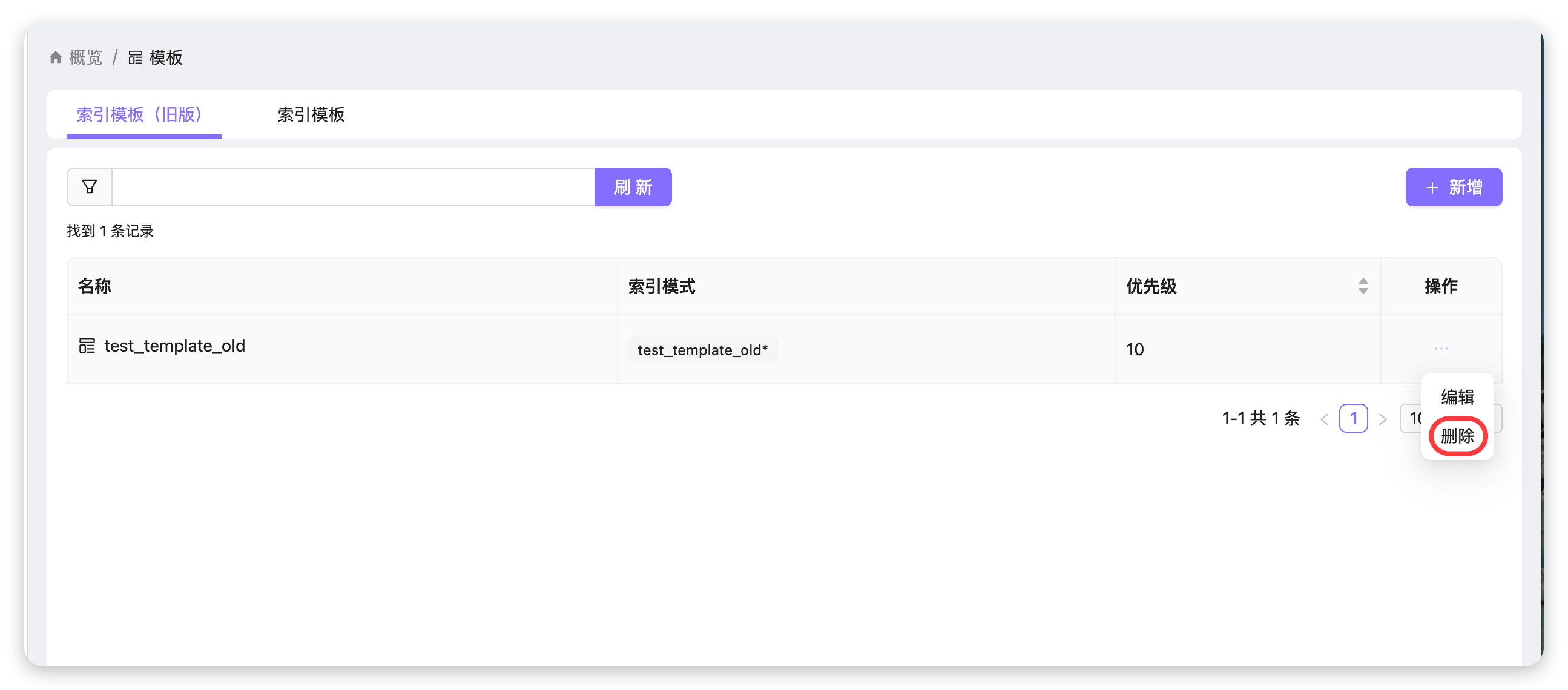Viewport: 1568px width, 690px height.
Task: Open the 概览 breadcrumb link
Action: pyautogui.click(x=86, y=58)
